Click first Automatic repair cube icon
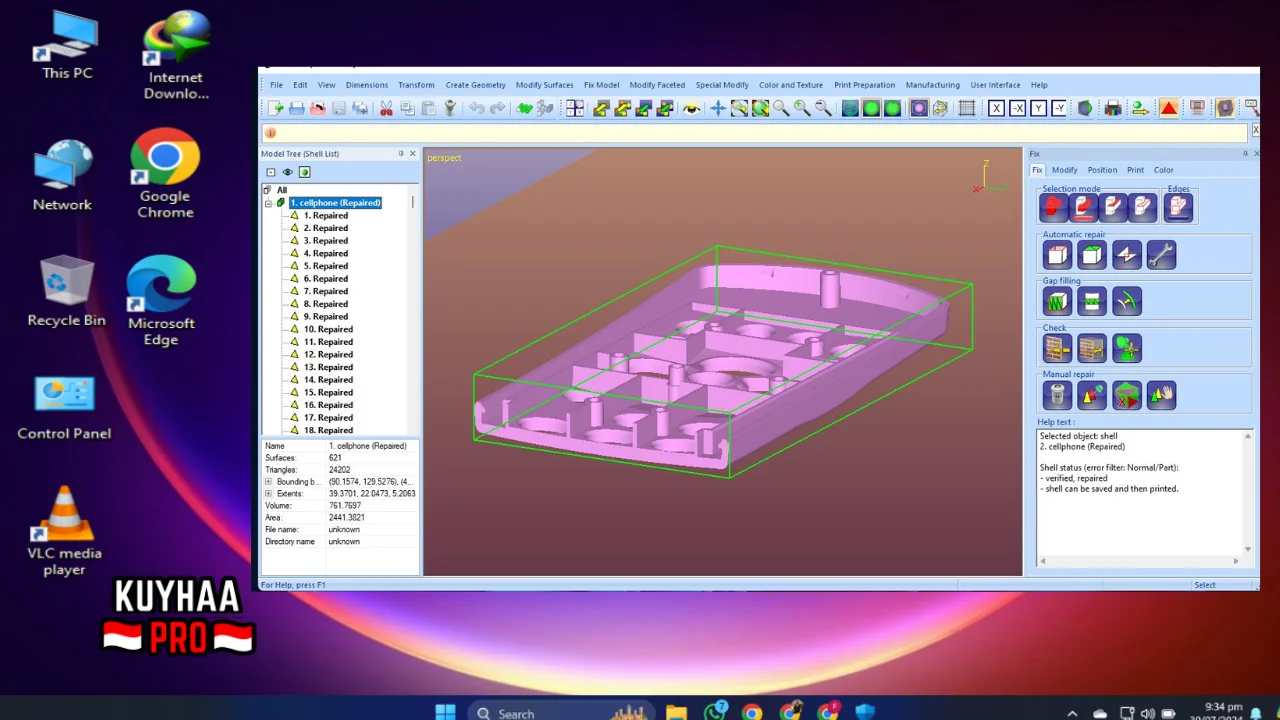This screenshot has height=720, width=1280. pyautogui.click(x=1057, y=255)
